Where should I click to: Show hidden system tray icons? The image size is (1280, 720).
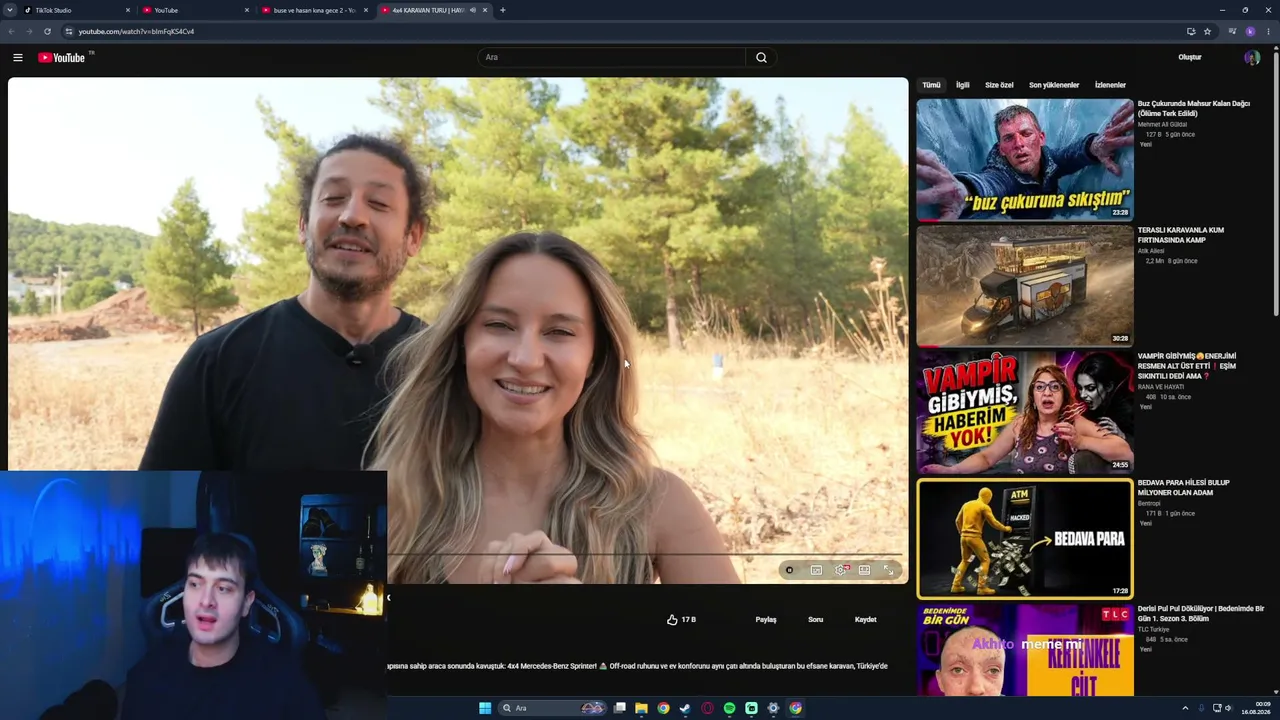1184,708
